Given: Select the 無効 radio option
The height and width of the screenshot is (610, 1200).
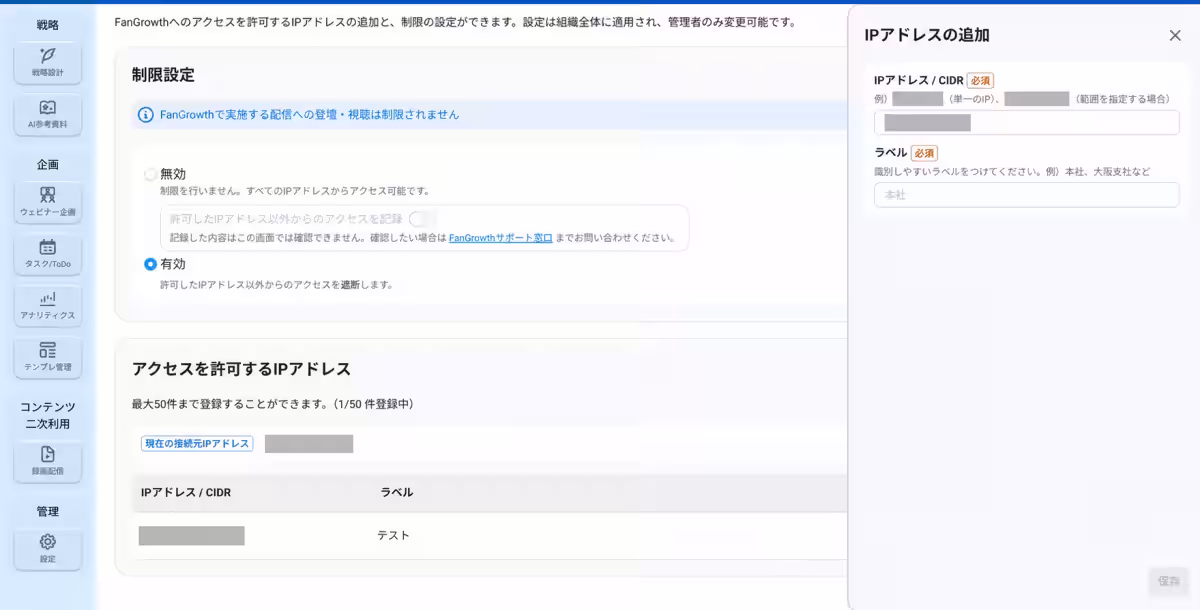Looking at the screenshot, I should tap(150, 174).
